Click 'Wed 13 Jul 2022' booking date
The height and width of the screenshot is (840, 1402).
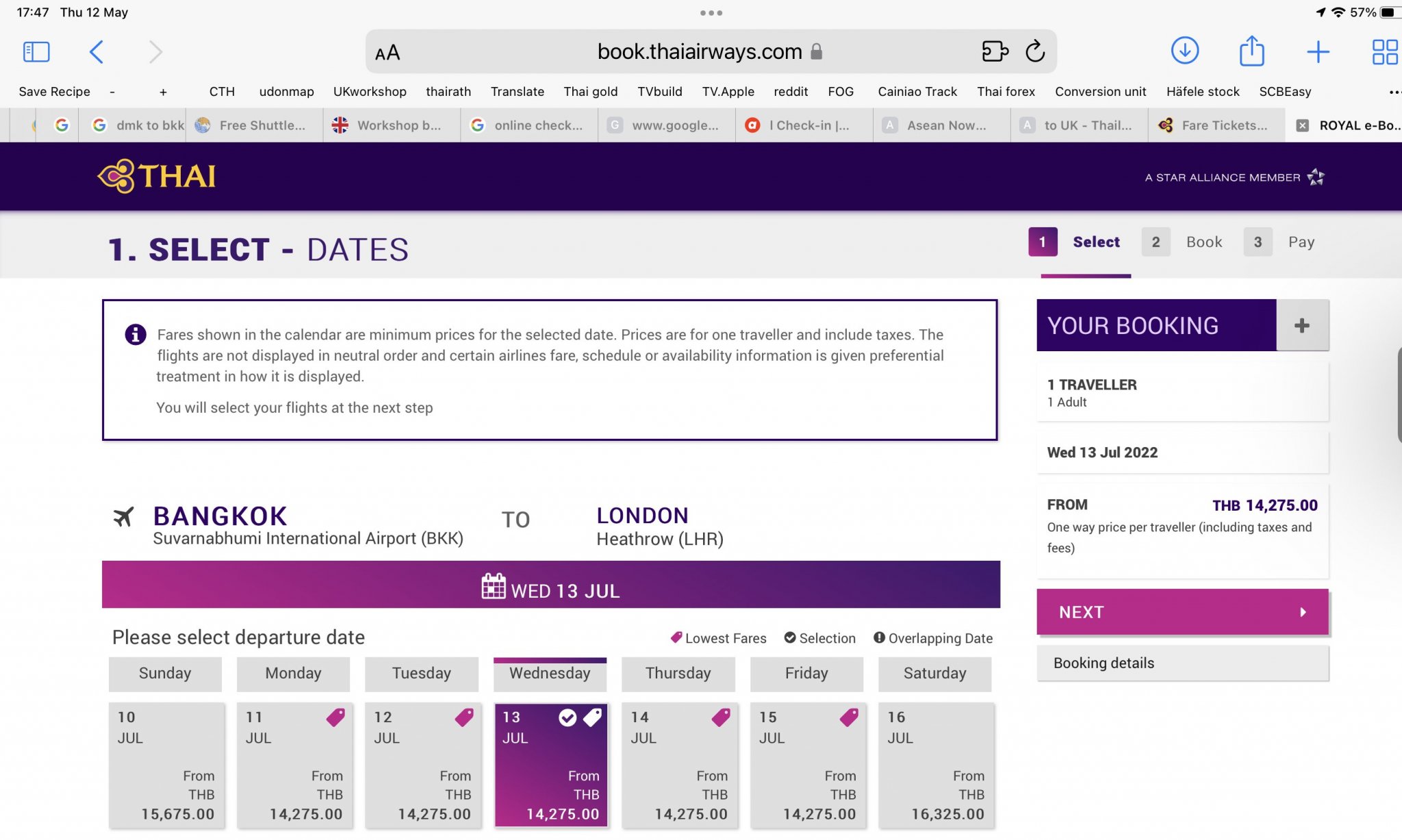click(x=1102, y=453)
